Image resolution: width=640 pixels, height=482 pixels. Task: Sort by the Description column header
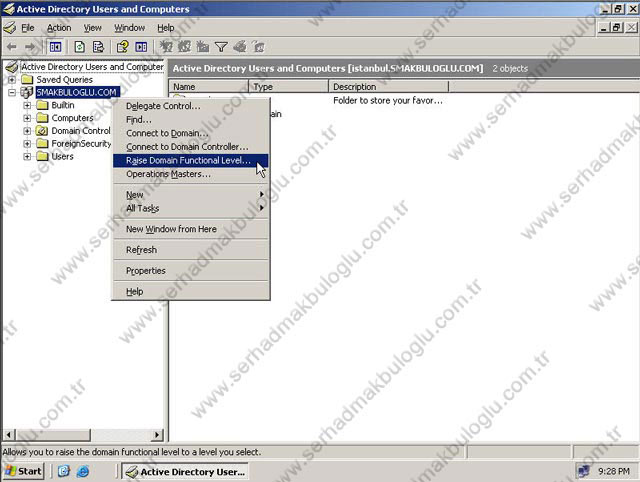click(x=388, y=87)
